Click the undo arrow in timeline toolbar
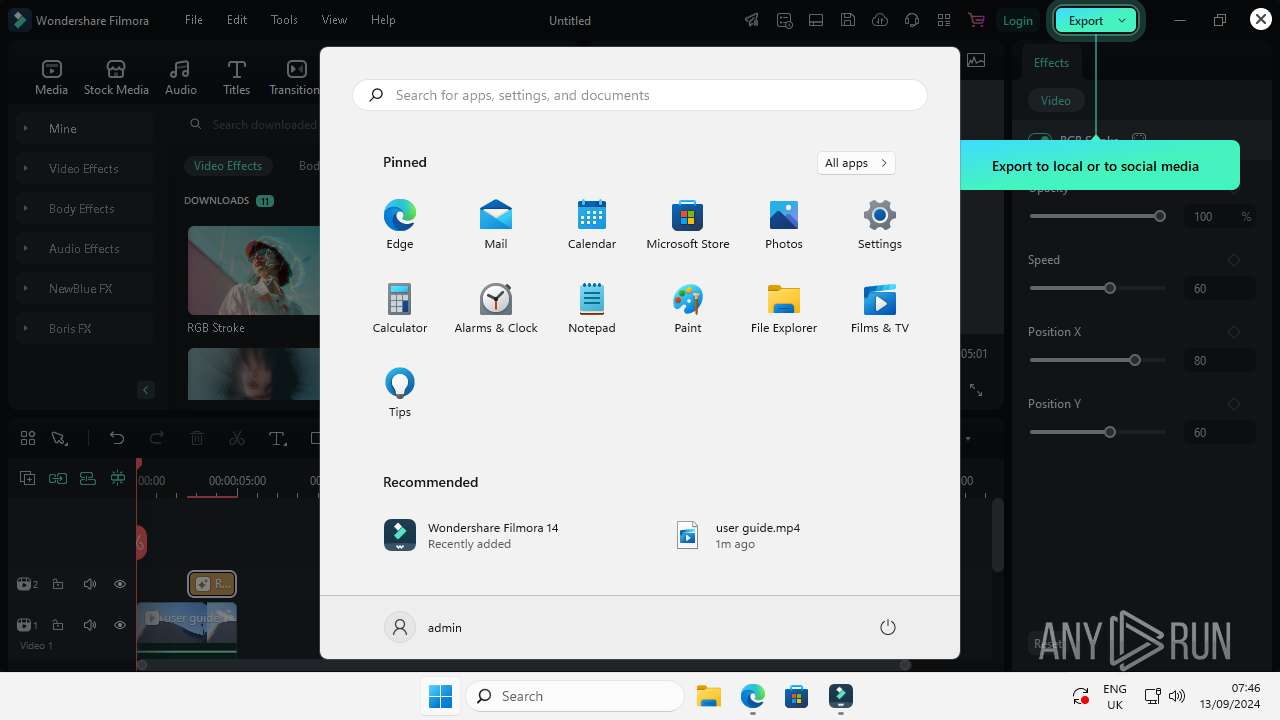 [117, 438]
